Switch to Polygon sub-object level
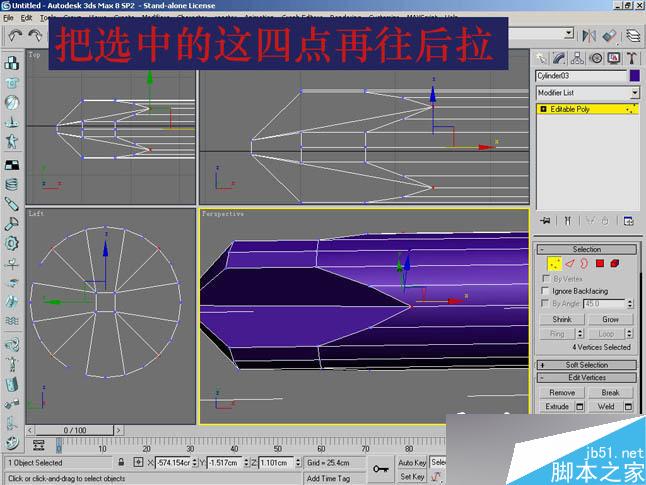 pos(600,264)
